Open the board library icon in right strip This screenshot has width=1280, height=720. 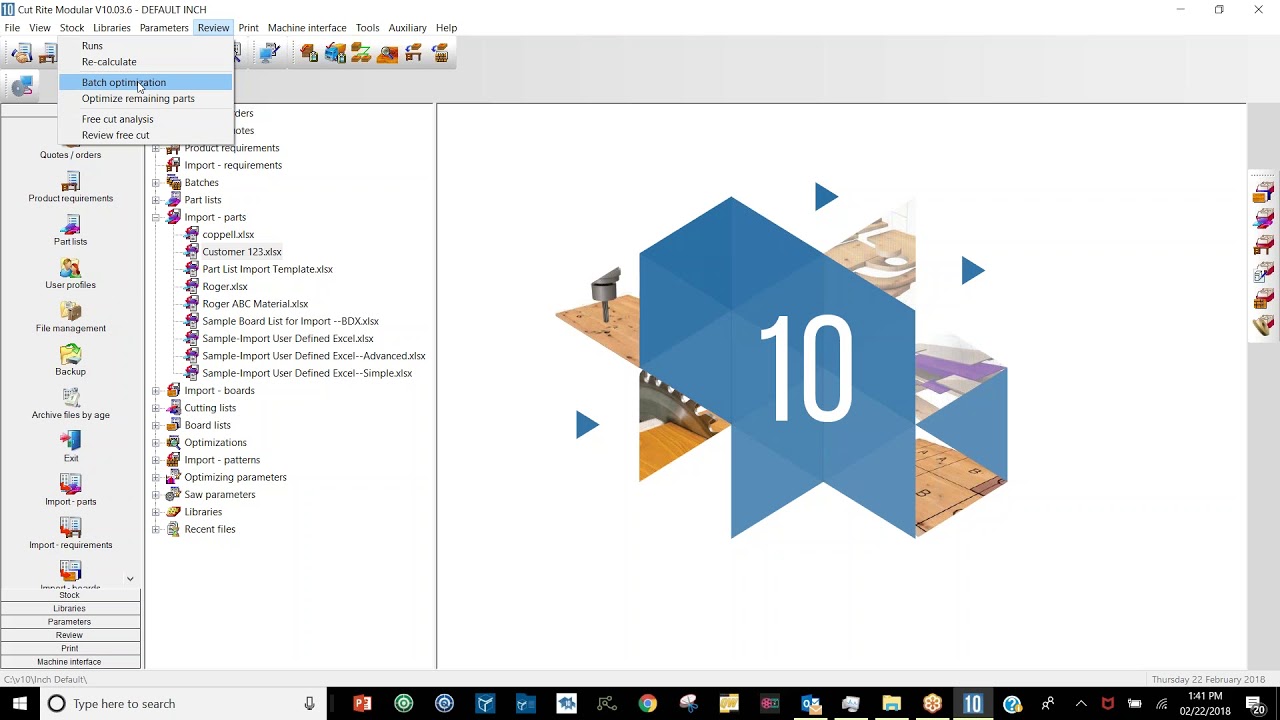[x=1264, y=192]
